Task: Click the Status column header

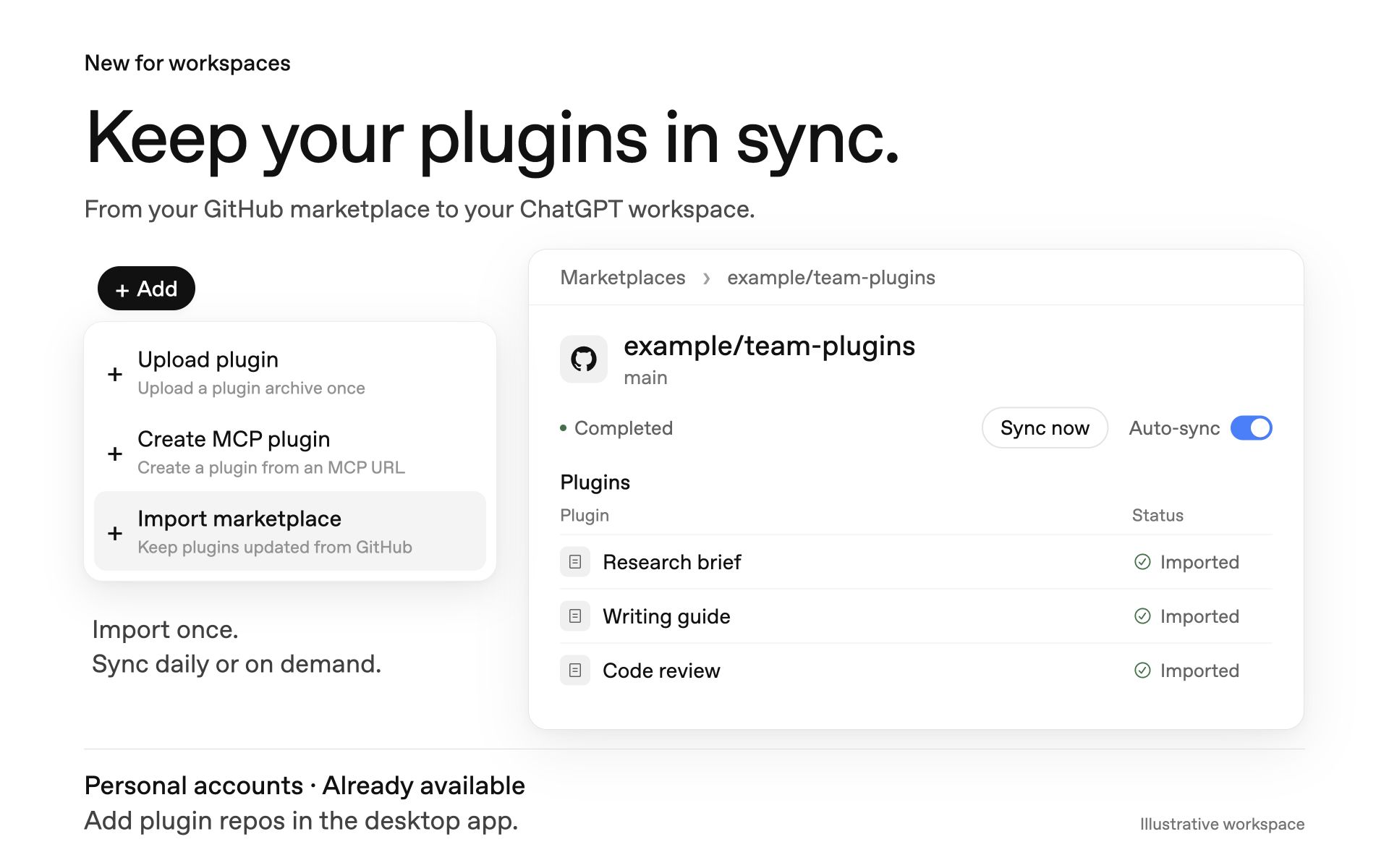Action: coord(1157,515)
